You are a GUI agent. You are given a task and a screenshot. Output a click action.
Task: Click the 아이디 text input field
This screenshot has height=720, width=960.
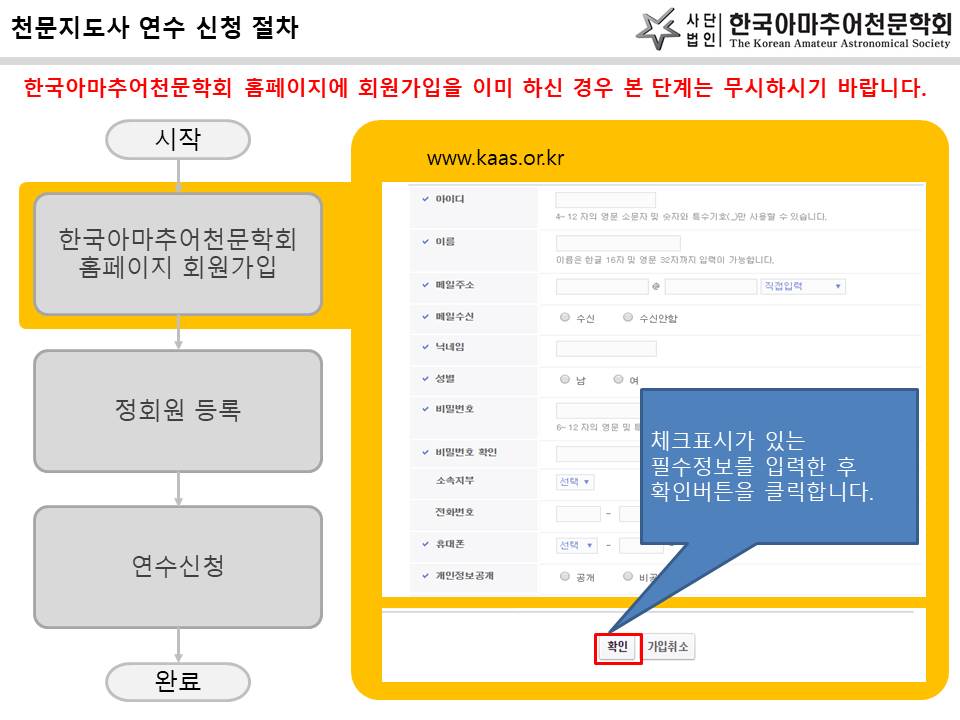603,198
